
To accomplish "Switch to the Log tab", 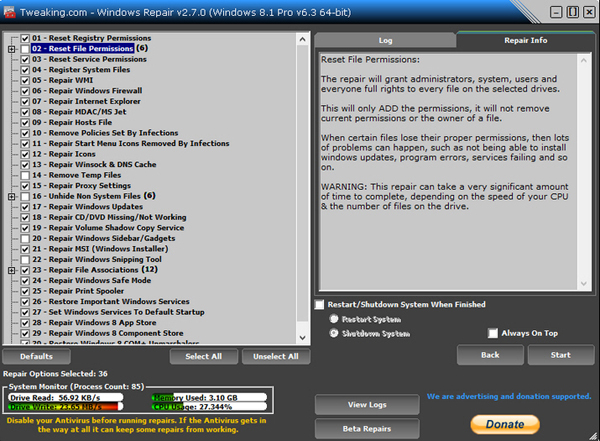I will coord(385,40).
